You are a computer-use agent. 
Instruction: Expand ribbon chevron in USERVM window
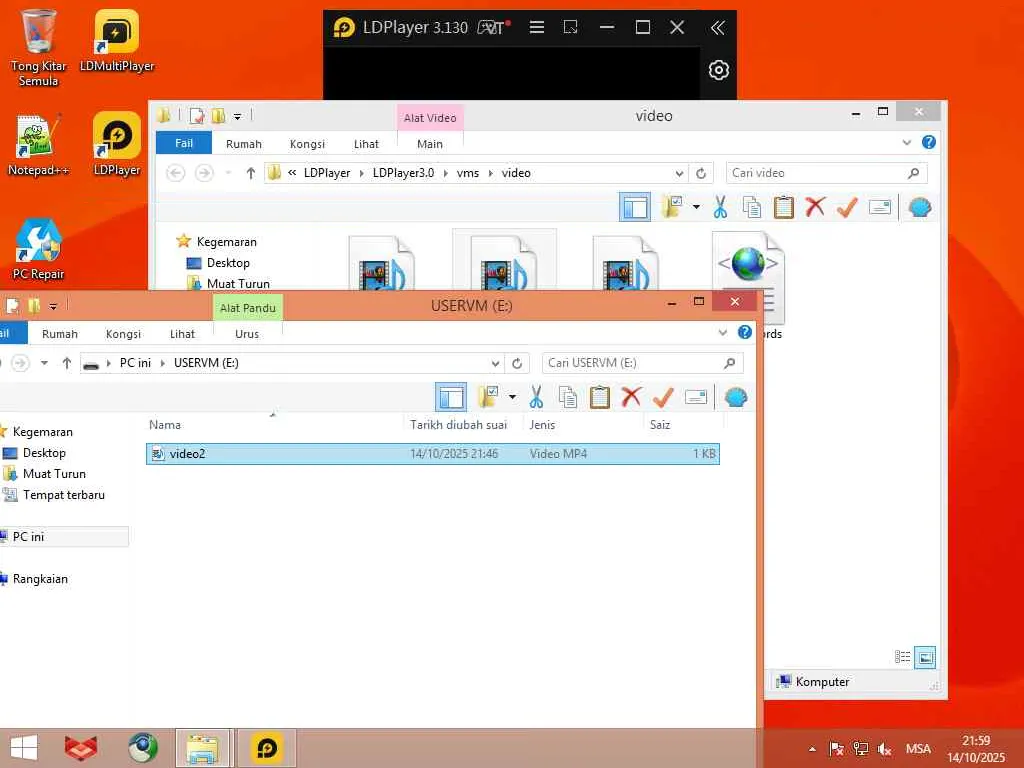722,332
